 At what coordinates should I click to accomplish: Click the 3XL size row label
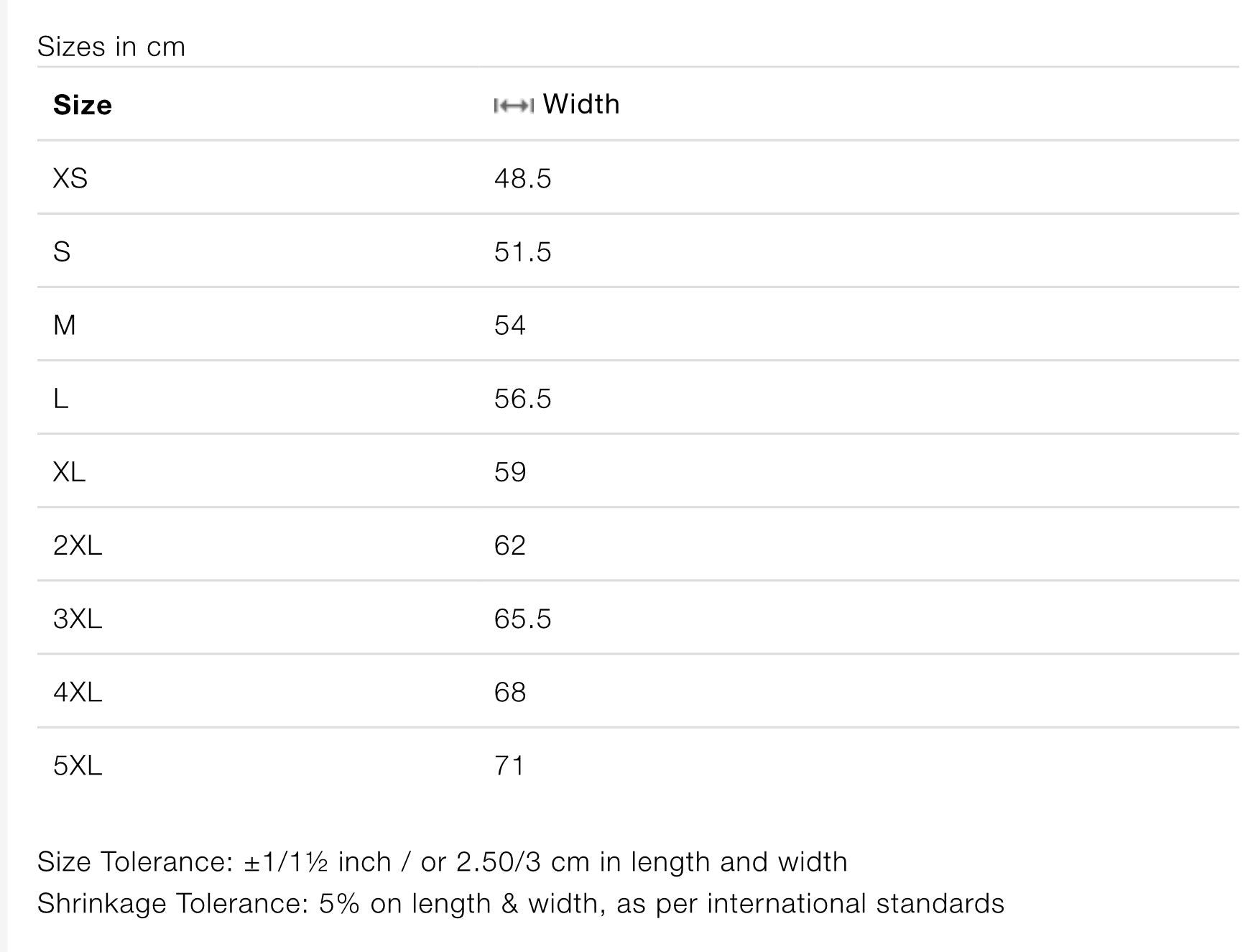tap(78, 619)
